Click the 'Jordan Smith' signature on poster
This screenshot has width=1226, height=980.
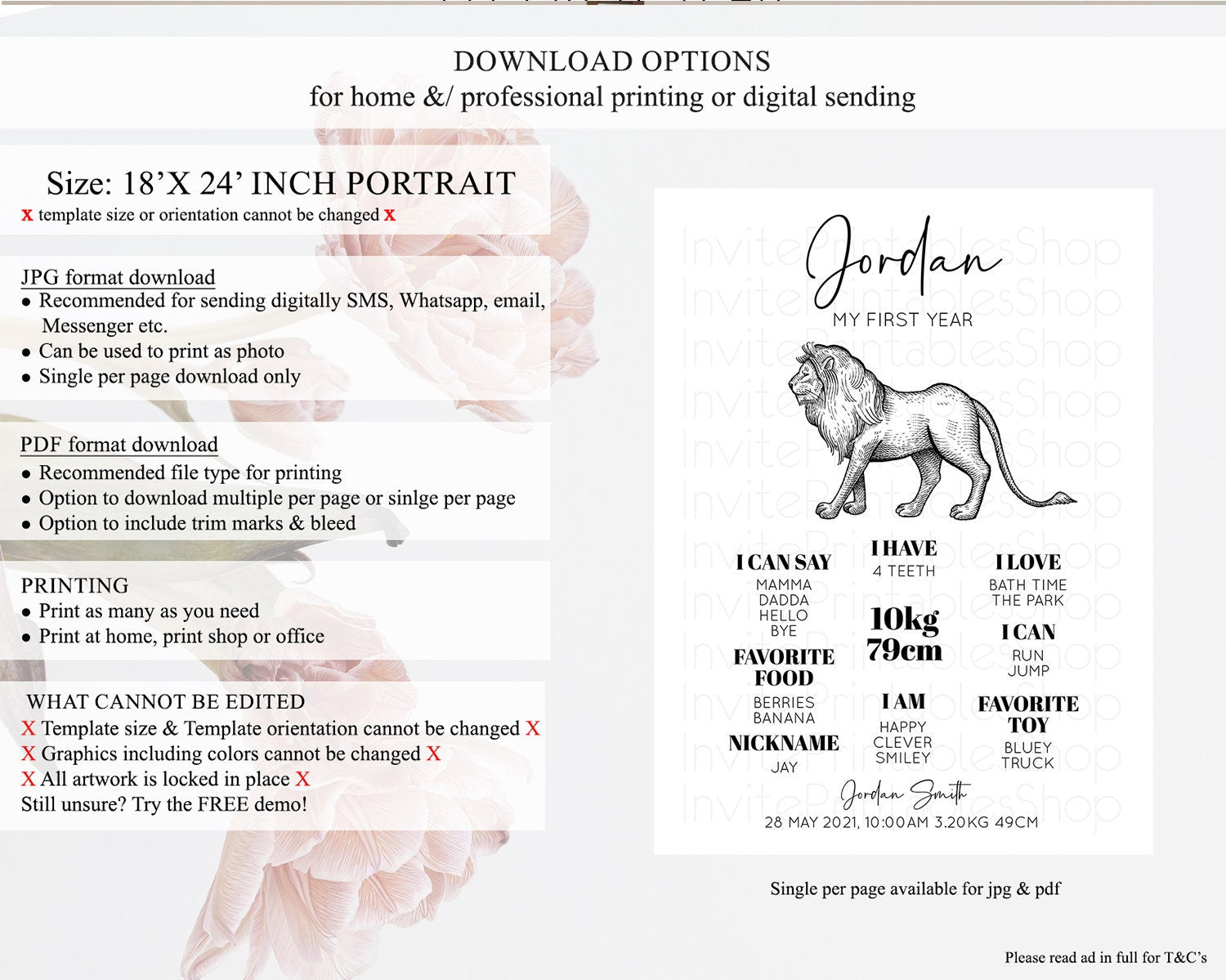(x=904, y=793)
